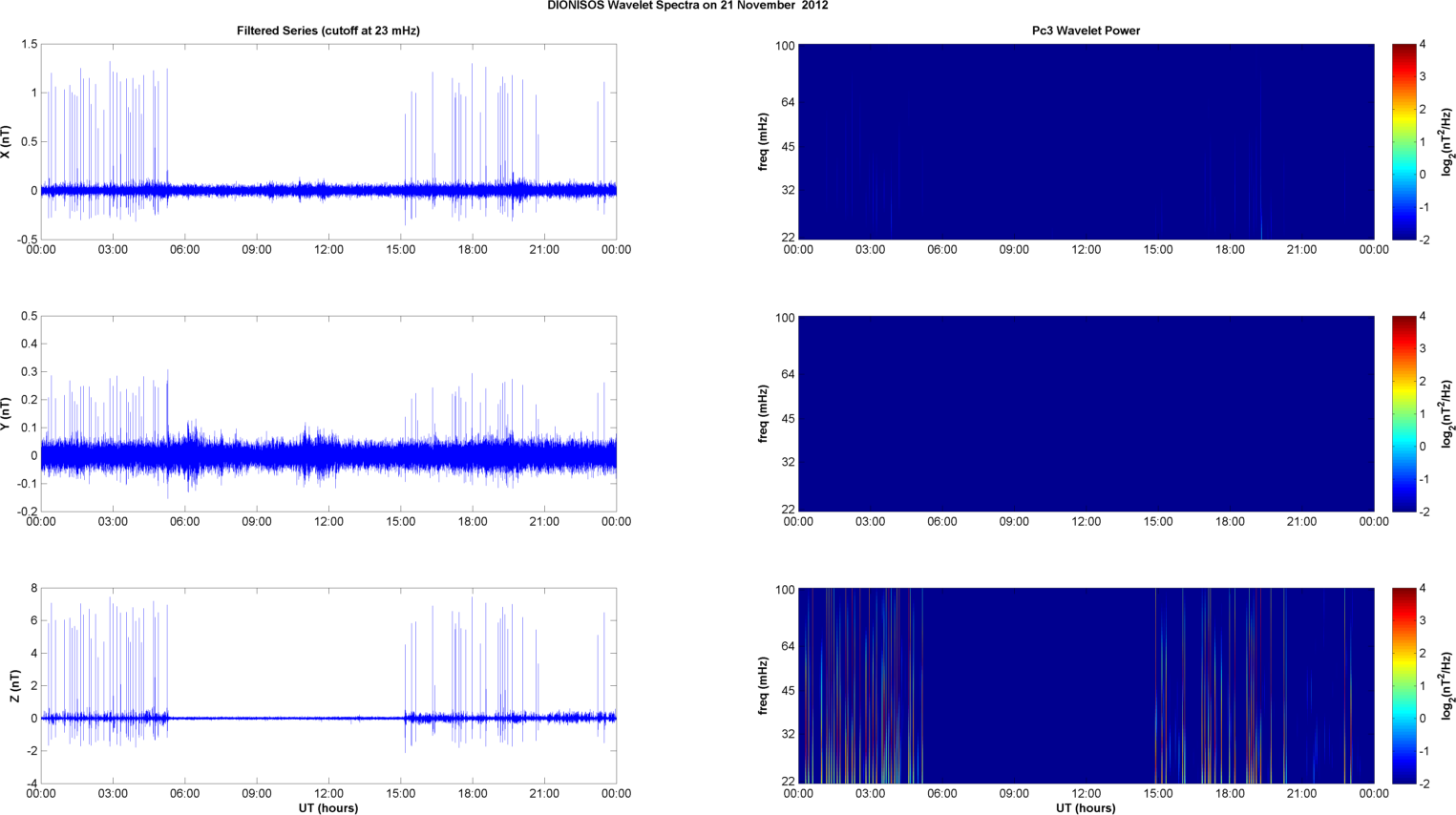
Task: Click the Z component filtered time series plot
Action: pyautogui.click(x=328, y=685)
